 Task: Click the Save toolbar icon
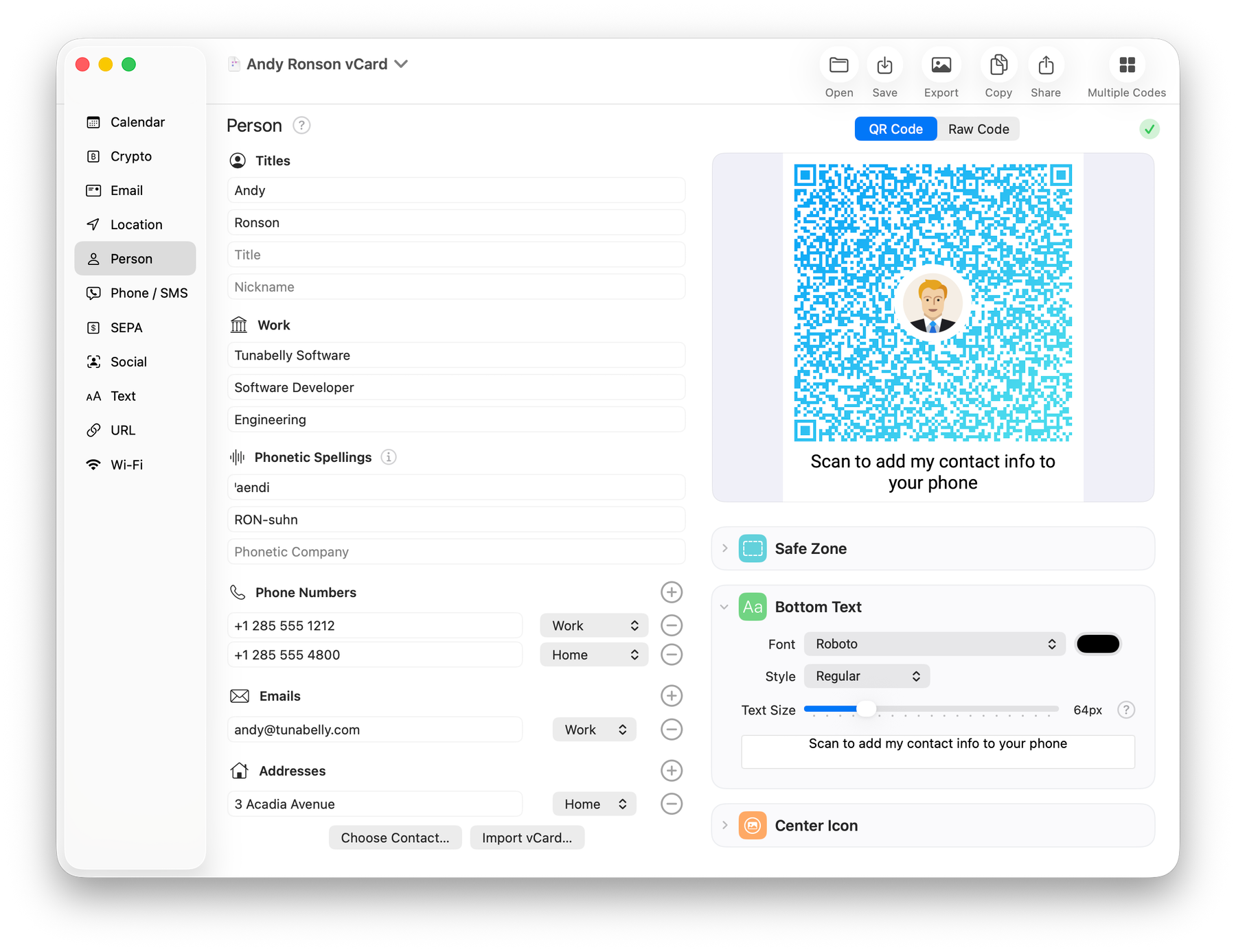coord(884,65)
